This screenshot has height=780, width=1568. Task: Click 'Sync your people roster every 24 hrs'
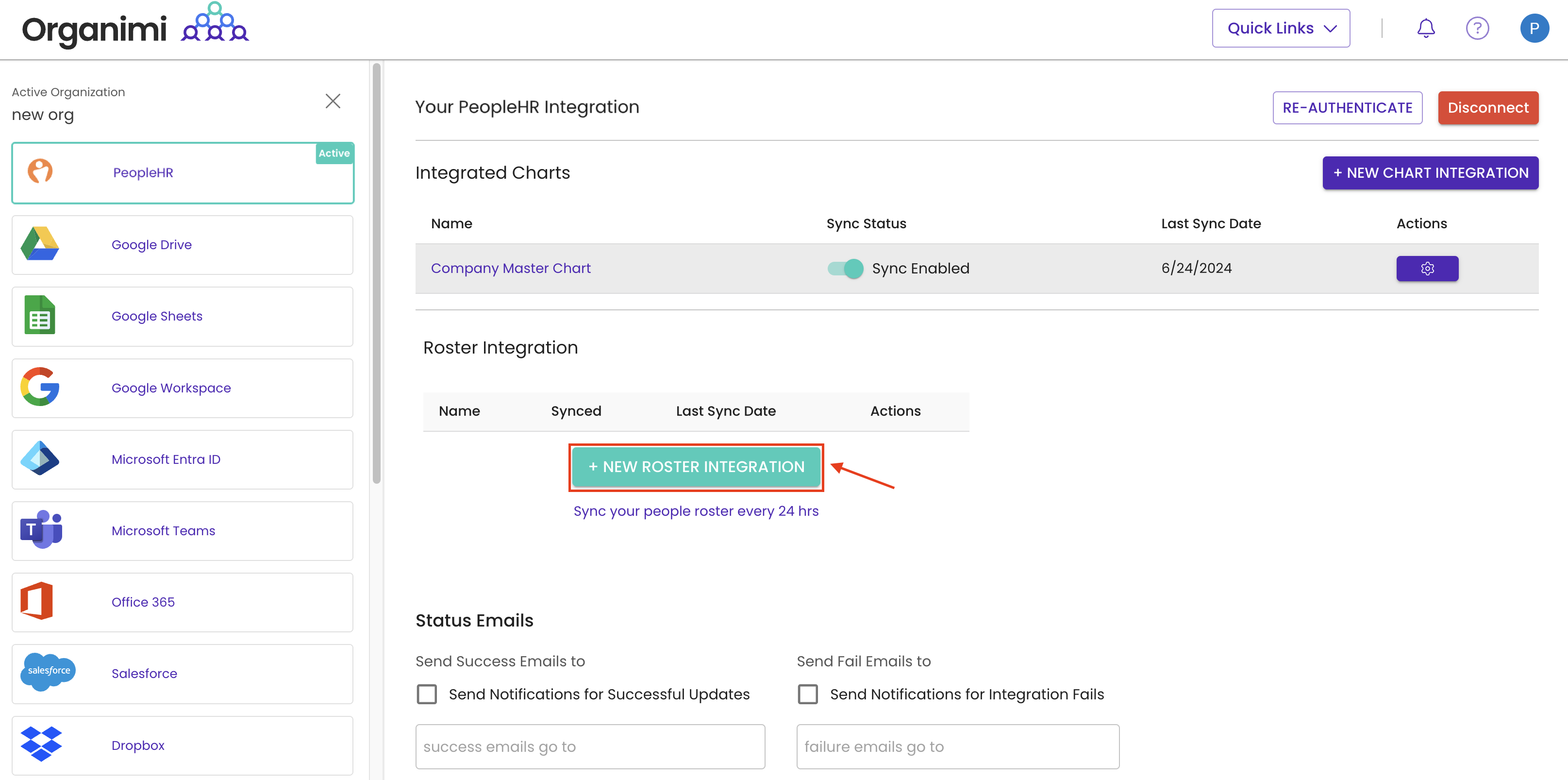696,511
